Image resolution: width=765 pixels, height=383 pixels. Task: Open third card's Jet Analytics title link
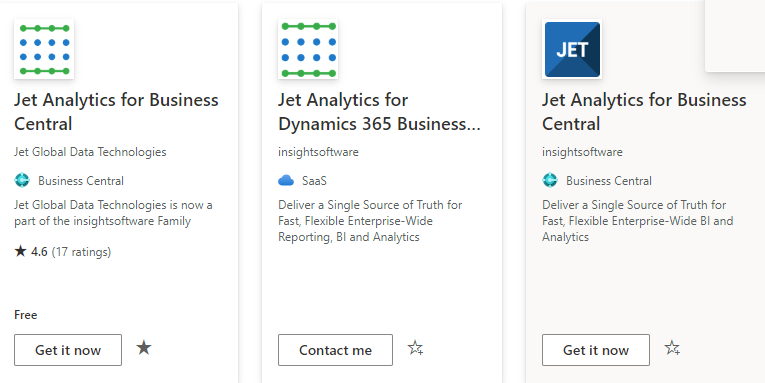click(644, 112)
